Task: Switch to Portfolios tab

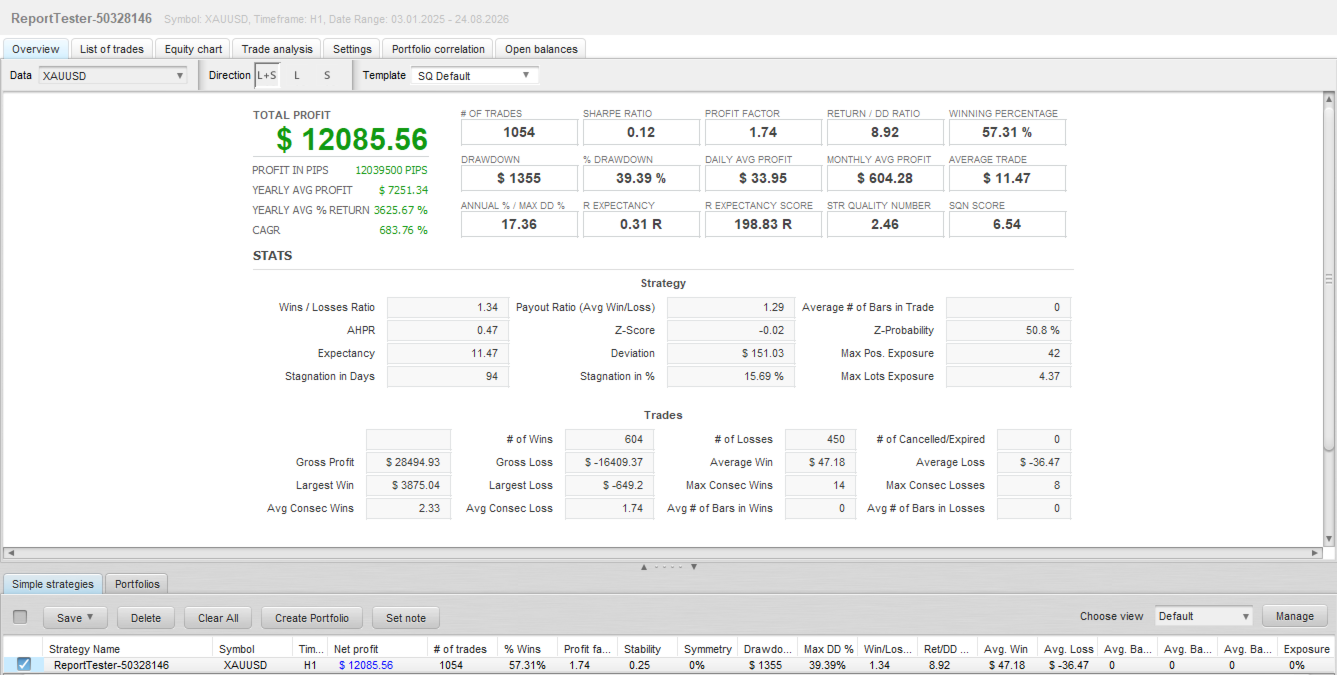Action: [136, 584]
